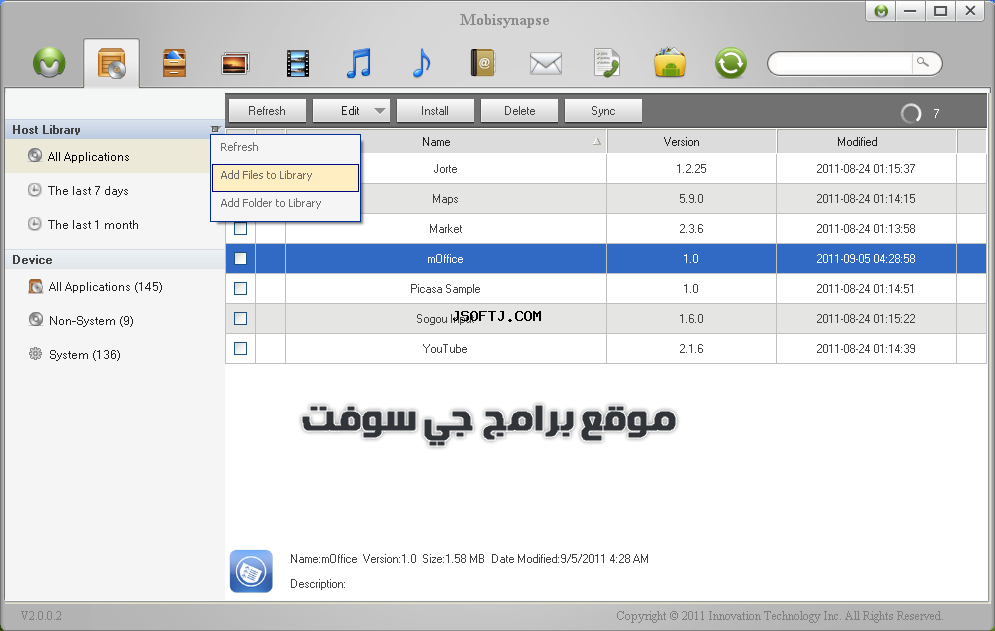
Task: Click version 2.1.6 cell
Action: 691,349
